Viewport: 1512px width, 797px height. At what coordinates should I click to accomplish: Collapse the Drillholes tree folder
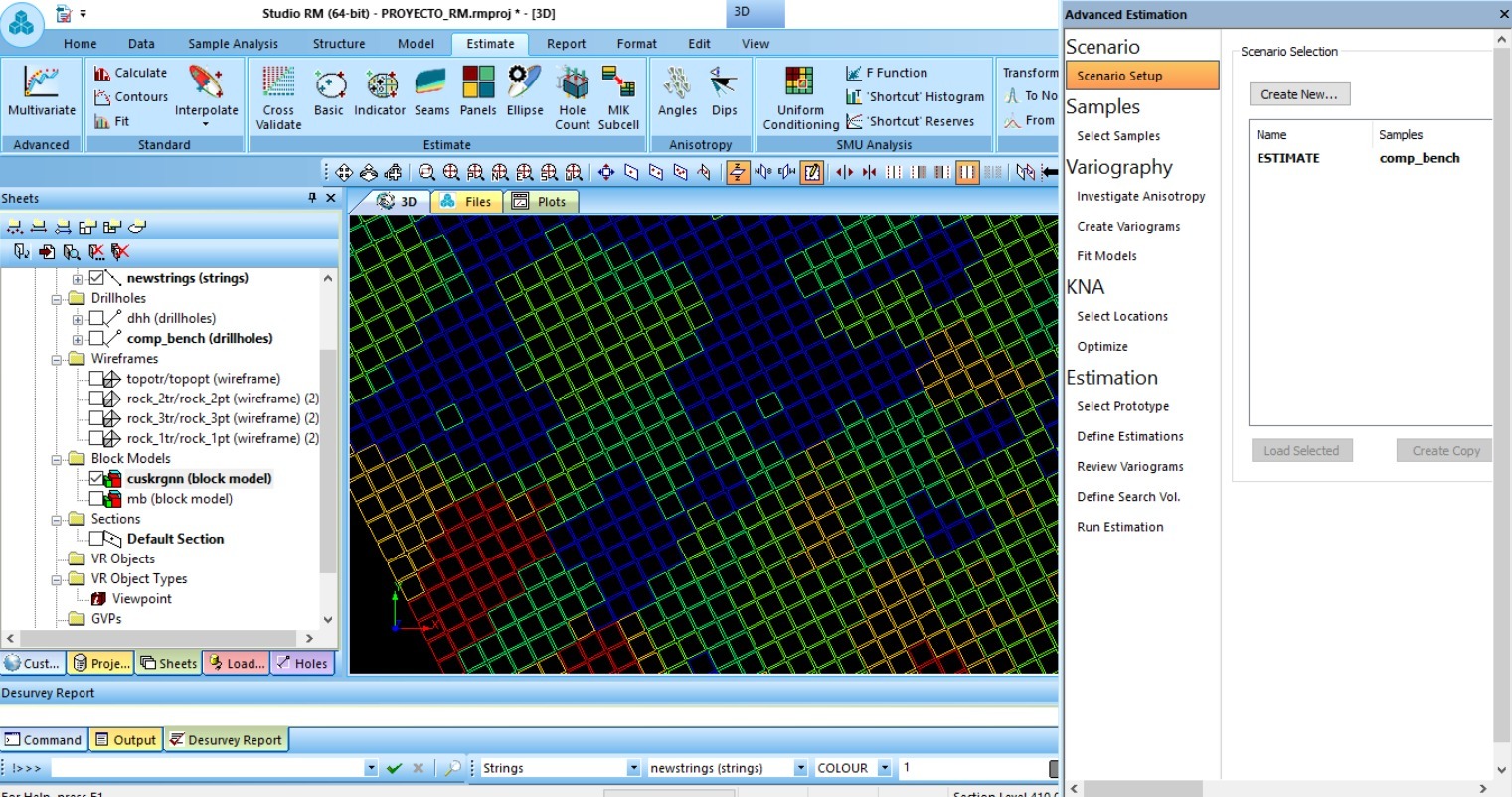pyautogui.click(x=58, y=298)
